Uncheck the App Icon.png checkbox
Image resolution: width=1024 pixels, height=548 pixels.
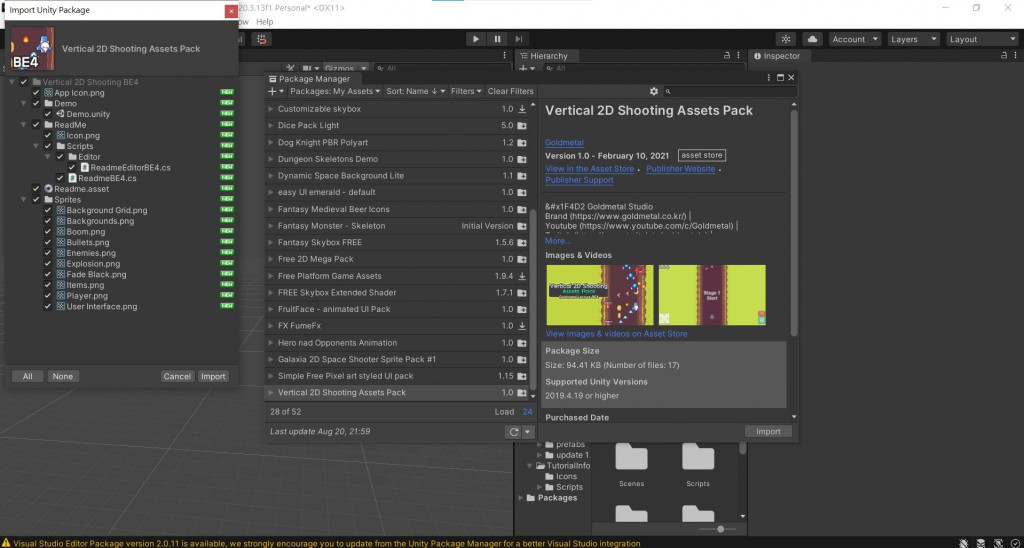(37, 93)
